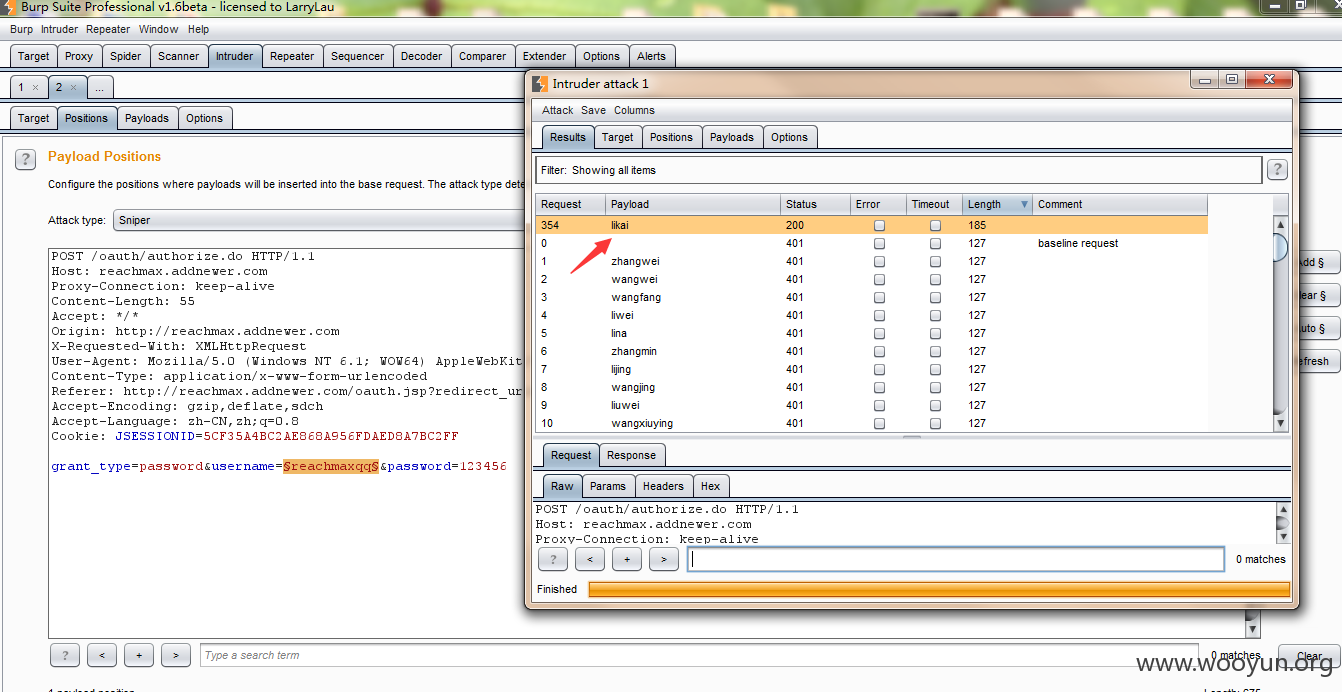Open the Payloads tab in attack window
The image size is (1342, 692).
click(x=732, y=138)
